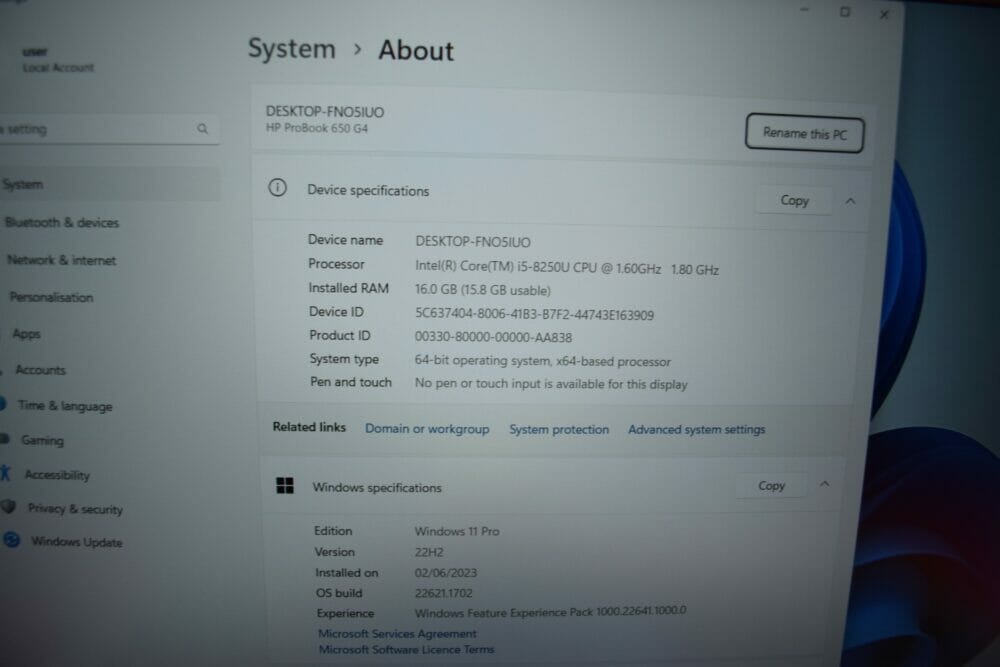Select the Installed on date 02/06/2023
This screenshot has width=1000, height=667.
tap(445, 573)
